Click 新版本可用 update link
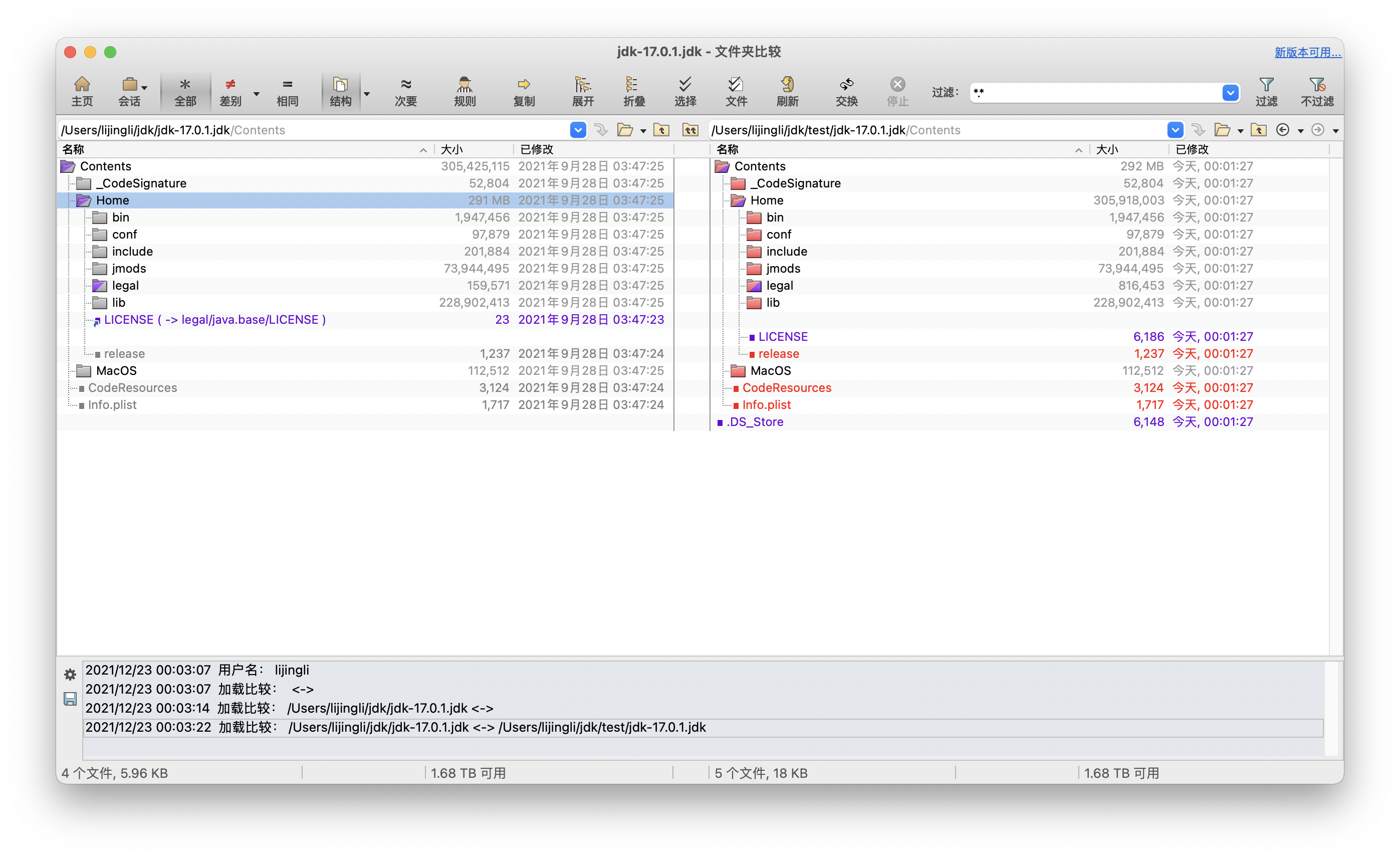Viewport: 1400px width, 858px height. click(1307, 52)
